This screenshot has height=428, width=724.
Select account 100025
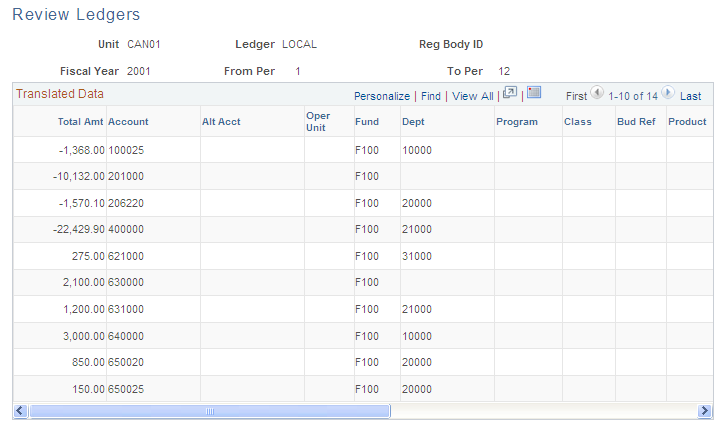(x=126, y=151)
